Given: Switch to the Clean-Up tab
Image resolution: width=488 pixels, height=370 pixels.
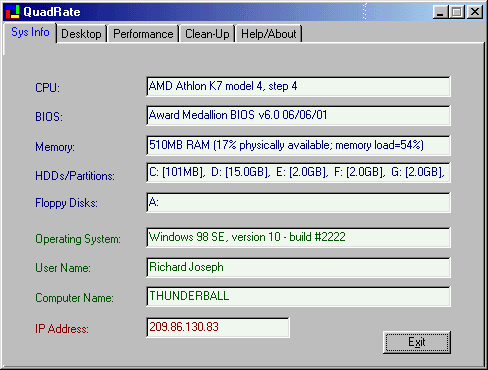Looking at the screenshot, I should coord(207,34).
